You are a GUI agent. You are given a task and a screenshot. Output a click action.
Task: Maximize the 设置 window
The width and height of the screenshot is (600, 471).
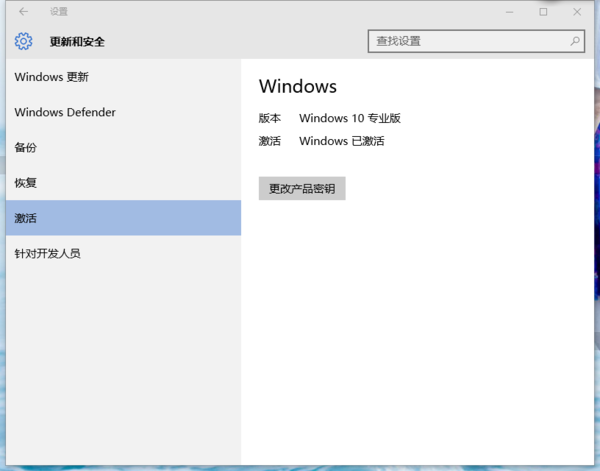click(x=543, y=12)
